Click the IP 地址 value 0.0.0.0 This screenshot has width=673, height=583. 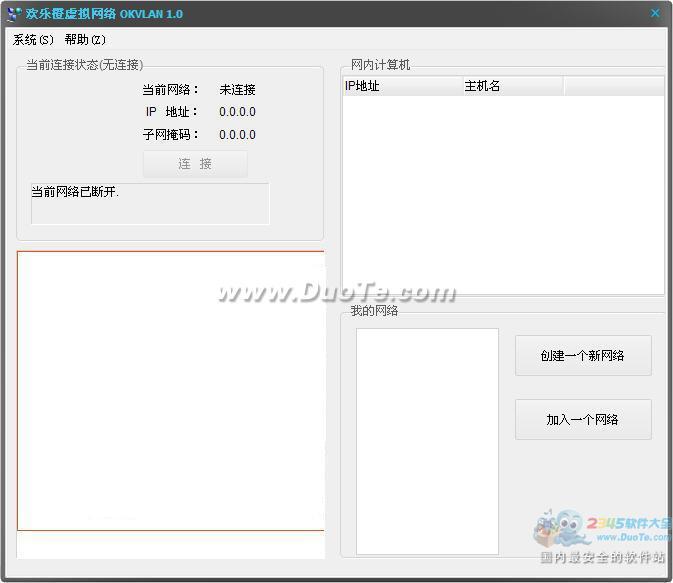coord(237,112)
